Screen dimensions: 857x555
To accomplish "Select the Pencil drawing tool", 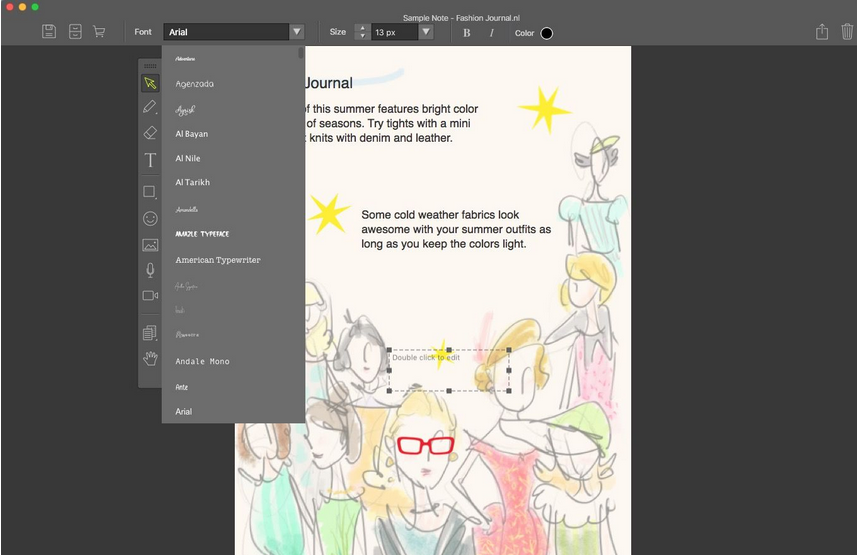I will [150, 107].
